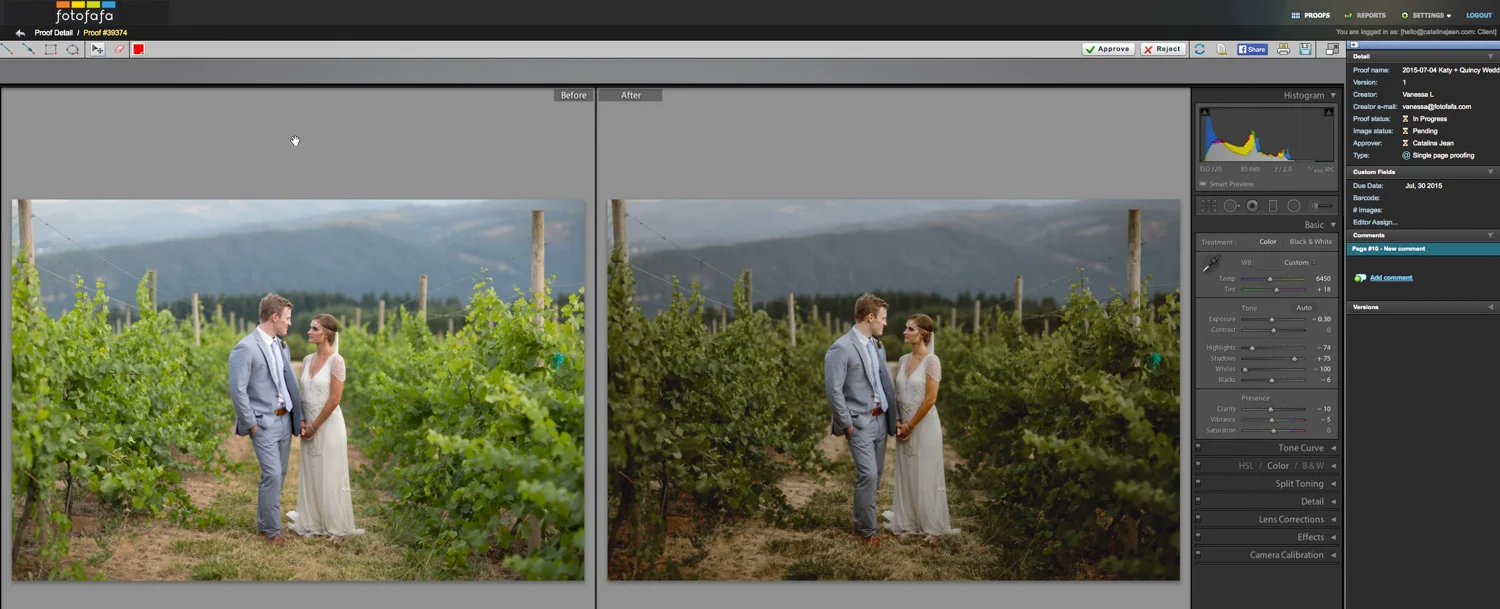Screen dimensions: 1500x609
Task: Open the WB Custom preset dropdown
Action: tap(1299, 262)
